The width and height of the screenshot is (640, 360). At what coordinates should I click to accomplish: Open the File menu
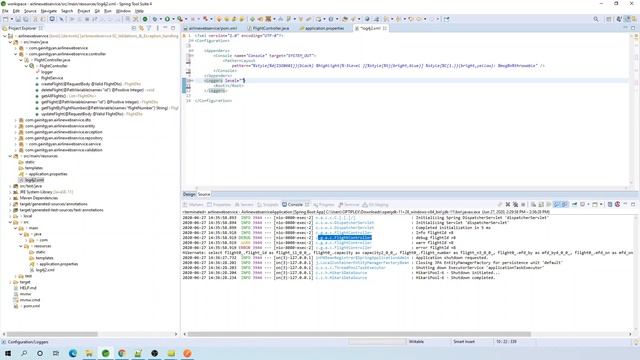coord(5,11)
